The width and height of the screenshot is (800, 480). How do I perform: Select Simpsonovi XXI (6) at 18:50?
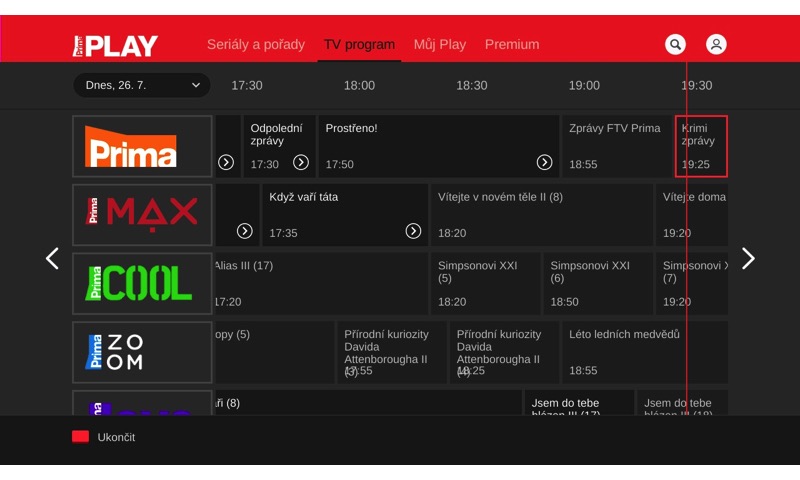(598, 284)
